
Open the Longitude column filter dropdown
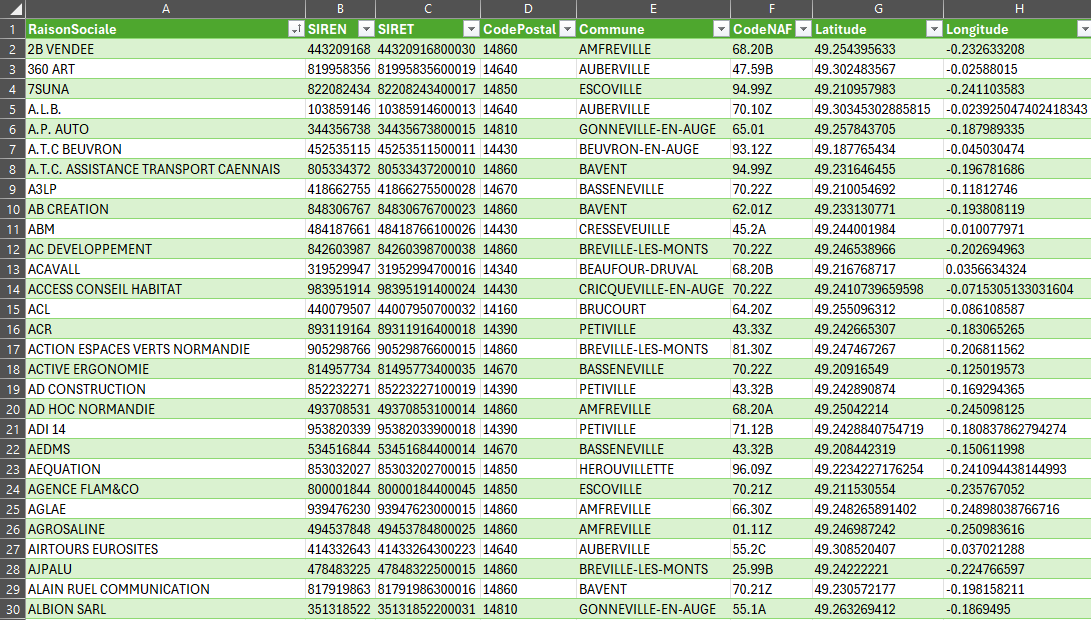(1083, 29)
